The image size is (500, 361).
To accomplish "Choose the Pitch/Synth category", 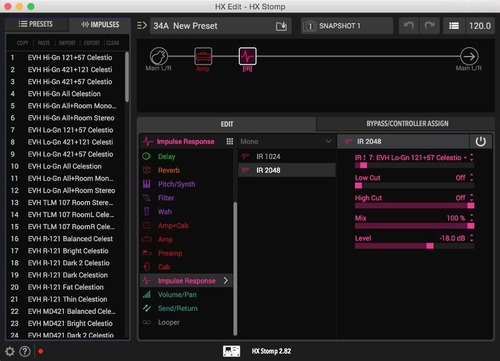I will 187,184.
